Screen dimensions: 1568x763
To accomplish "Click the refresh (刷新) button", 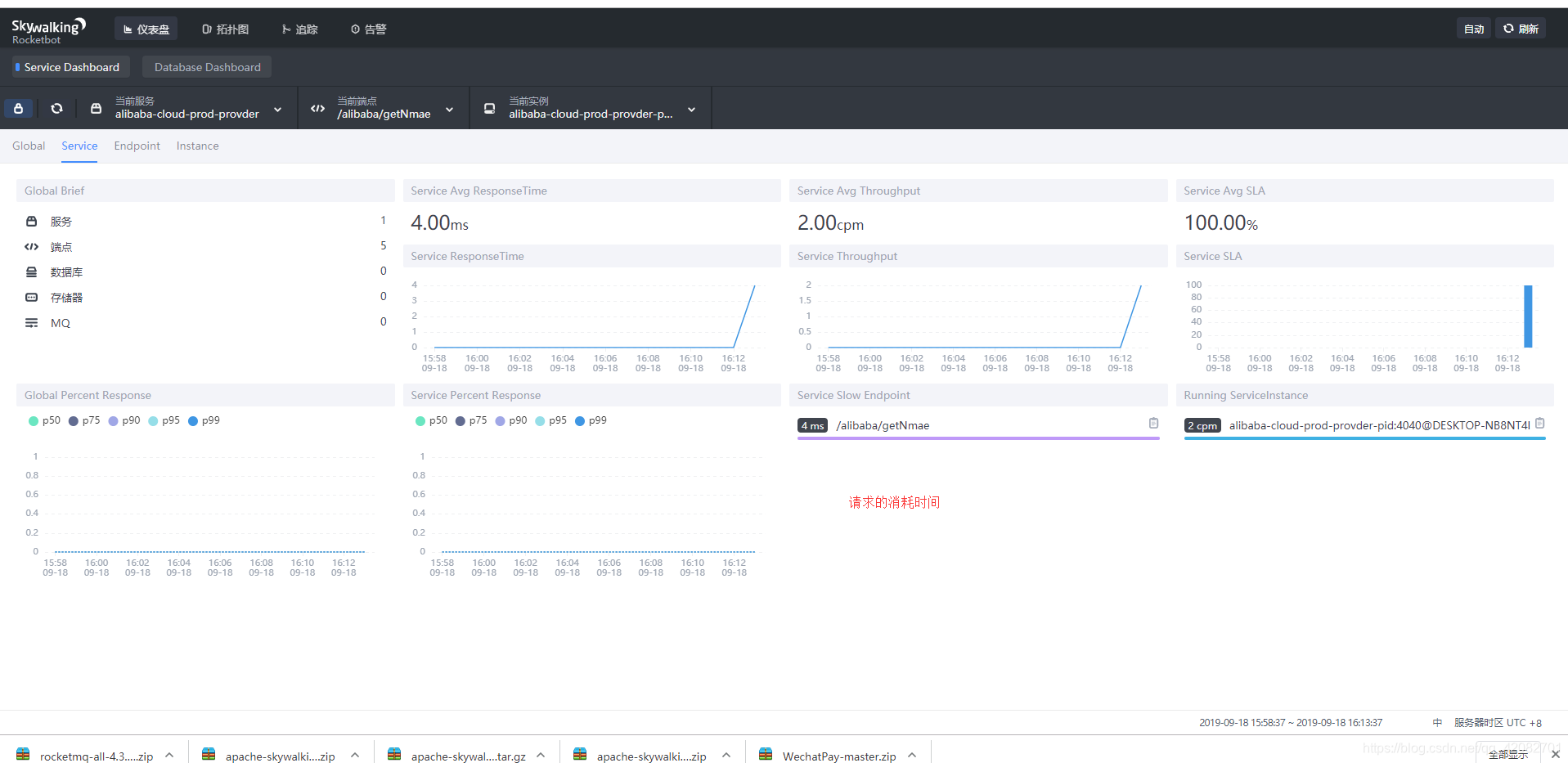I will [x=1521, y=29].
